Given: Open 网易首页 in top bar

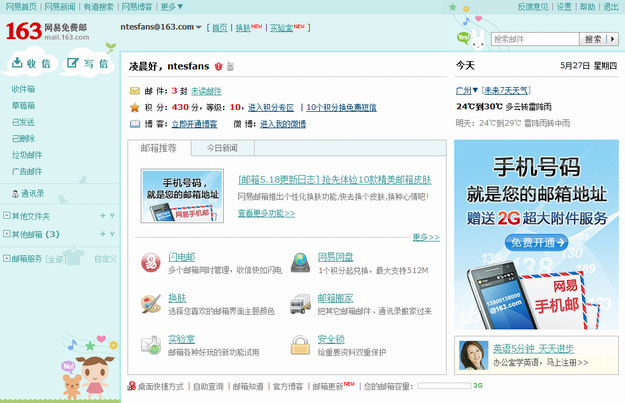Looking at the screenshot, I should 21,7.
